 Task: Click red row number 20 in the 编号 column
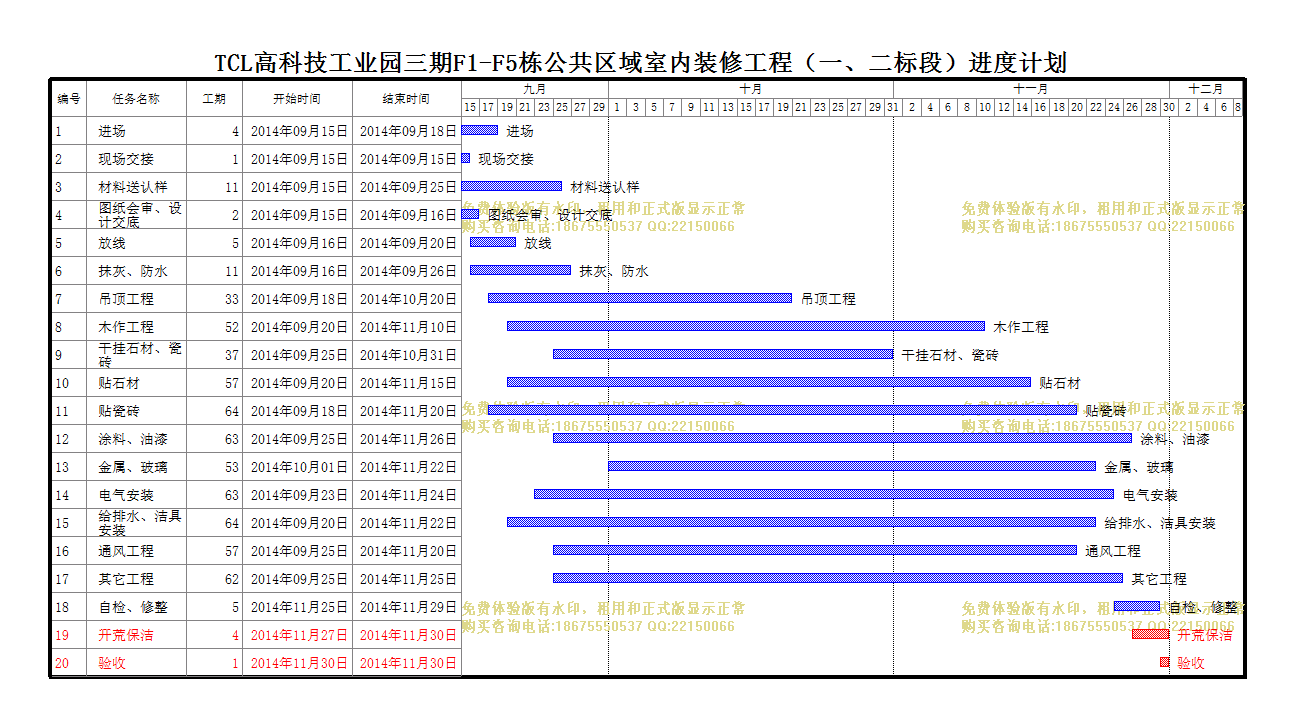click(x=62, y=663)
